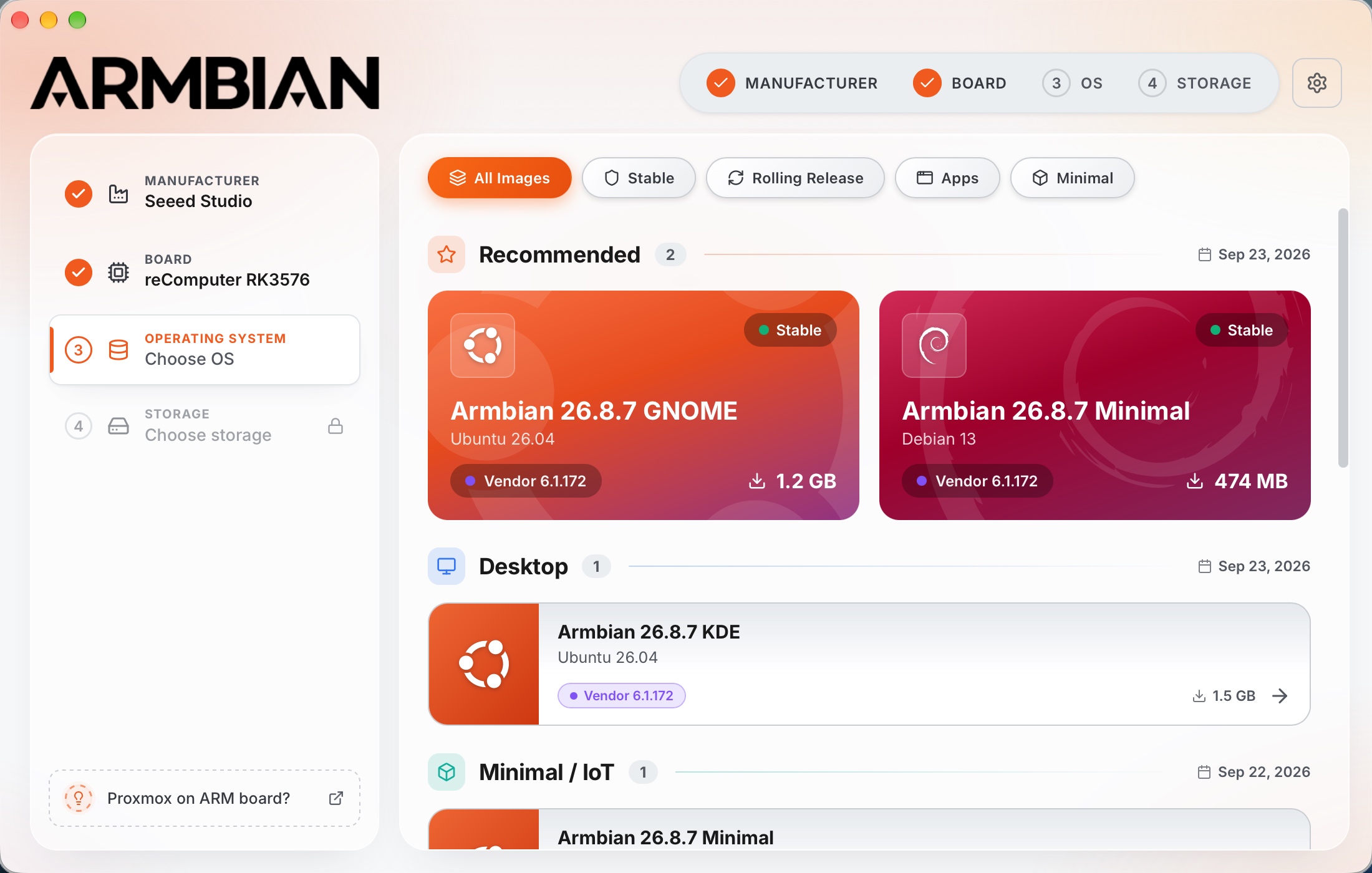Select step 4 Storage in top stepper
The height and width of the screenshot is (873, 1372).
coord(1195,83)
